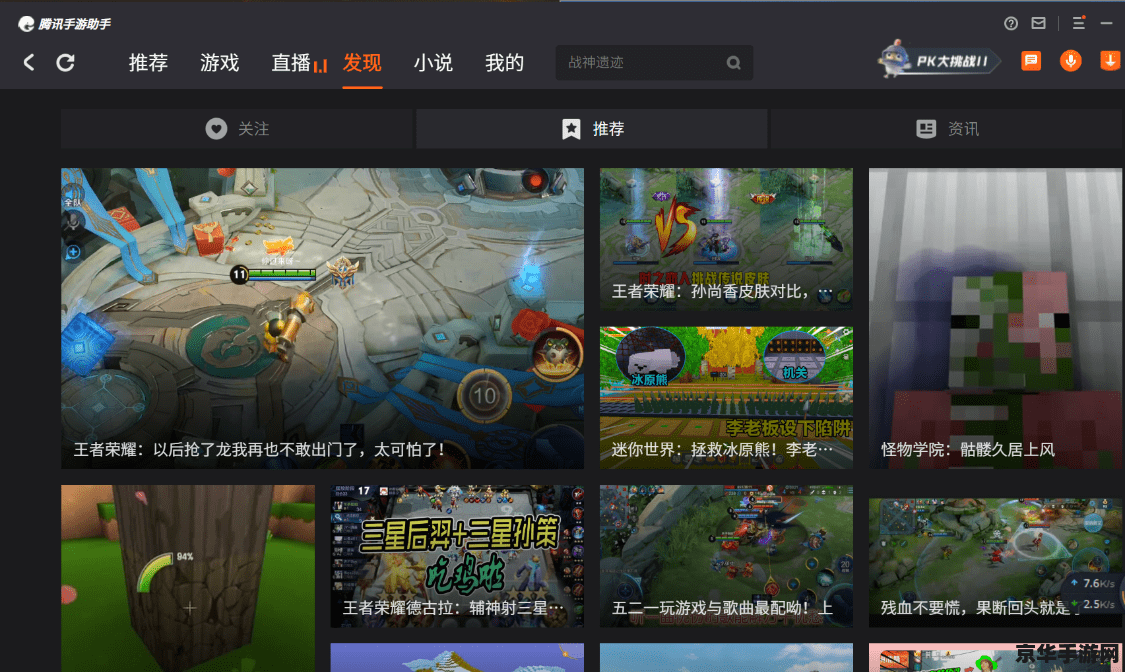The height and width of the screenshot is (672, 1125).
Task: Open the help question mark icon
Action: (1010, 23)
